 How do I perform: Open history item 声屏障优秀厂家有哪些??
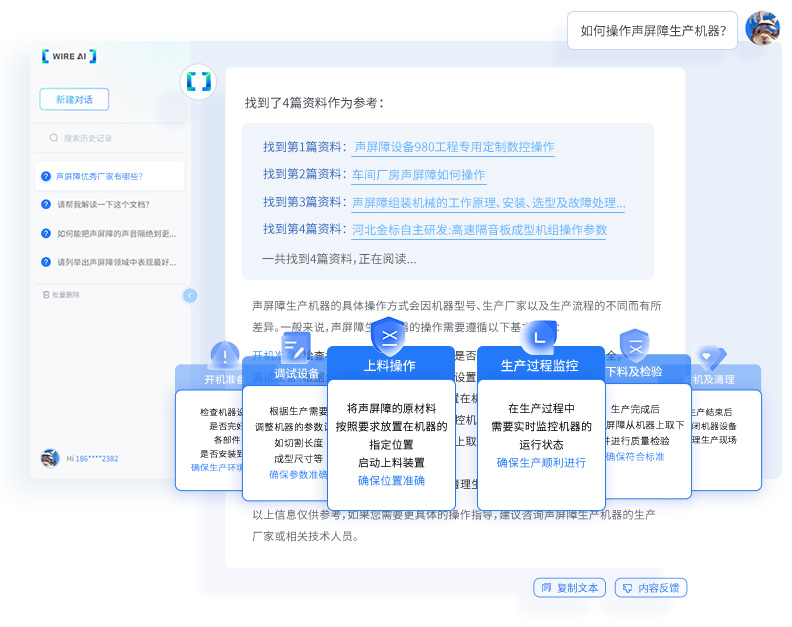99,176
